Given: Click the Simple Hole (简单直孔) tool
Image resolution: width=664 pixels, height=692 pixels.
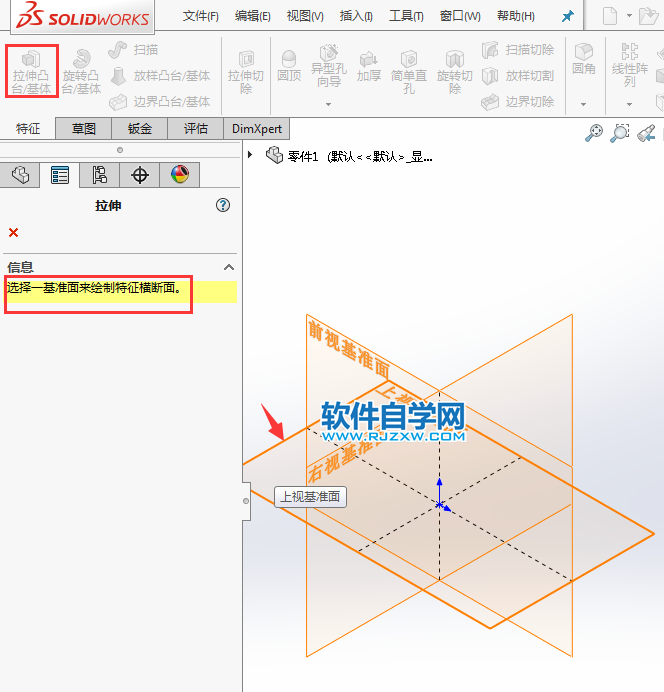Looking at the screenshot, I should (x=409, y=71).
